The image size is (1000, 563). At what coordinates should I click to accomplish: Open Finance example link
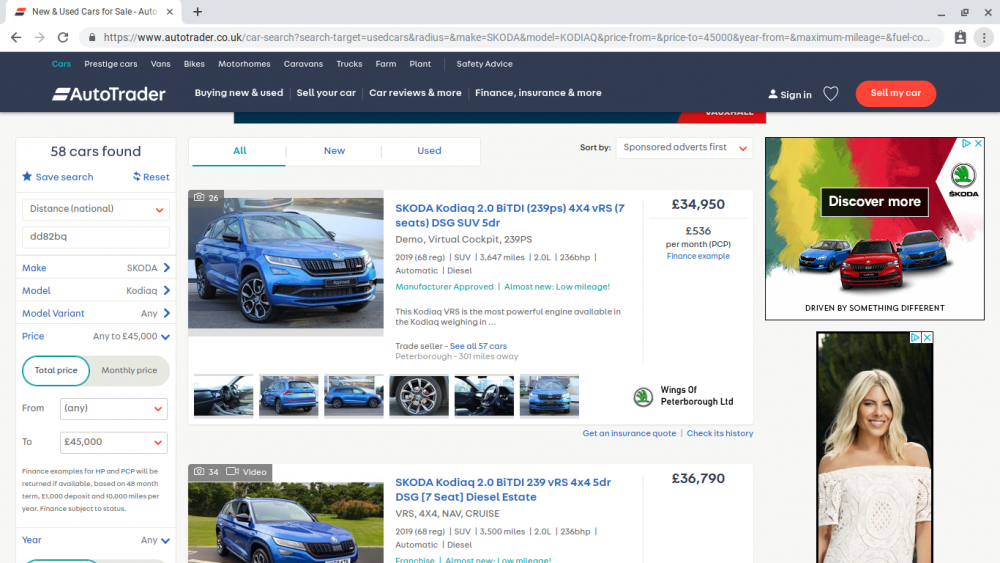[698, 256]
